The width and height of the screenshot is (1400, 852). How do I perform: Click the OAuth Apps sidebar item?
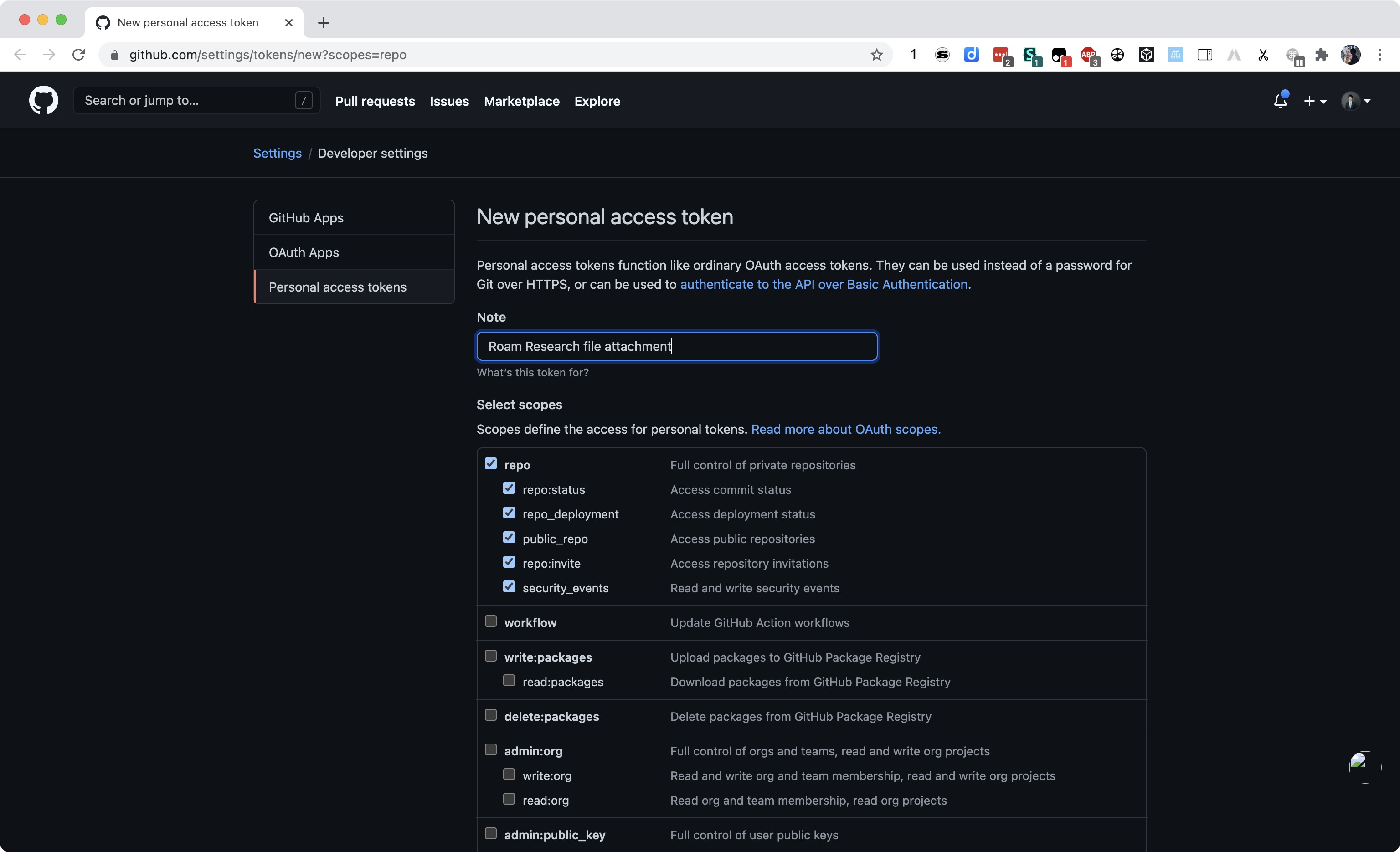303,251
